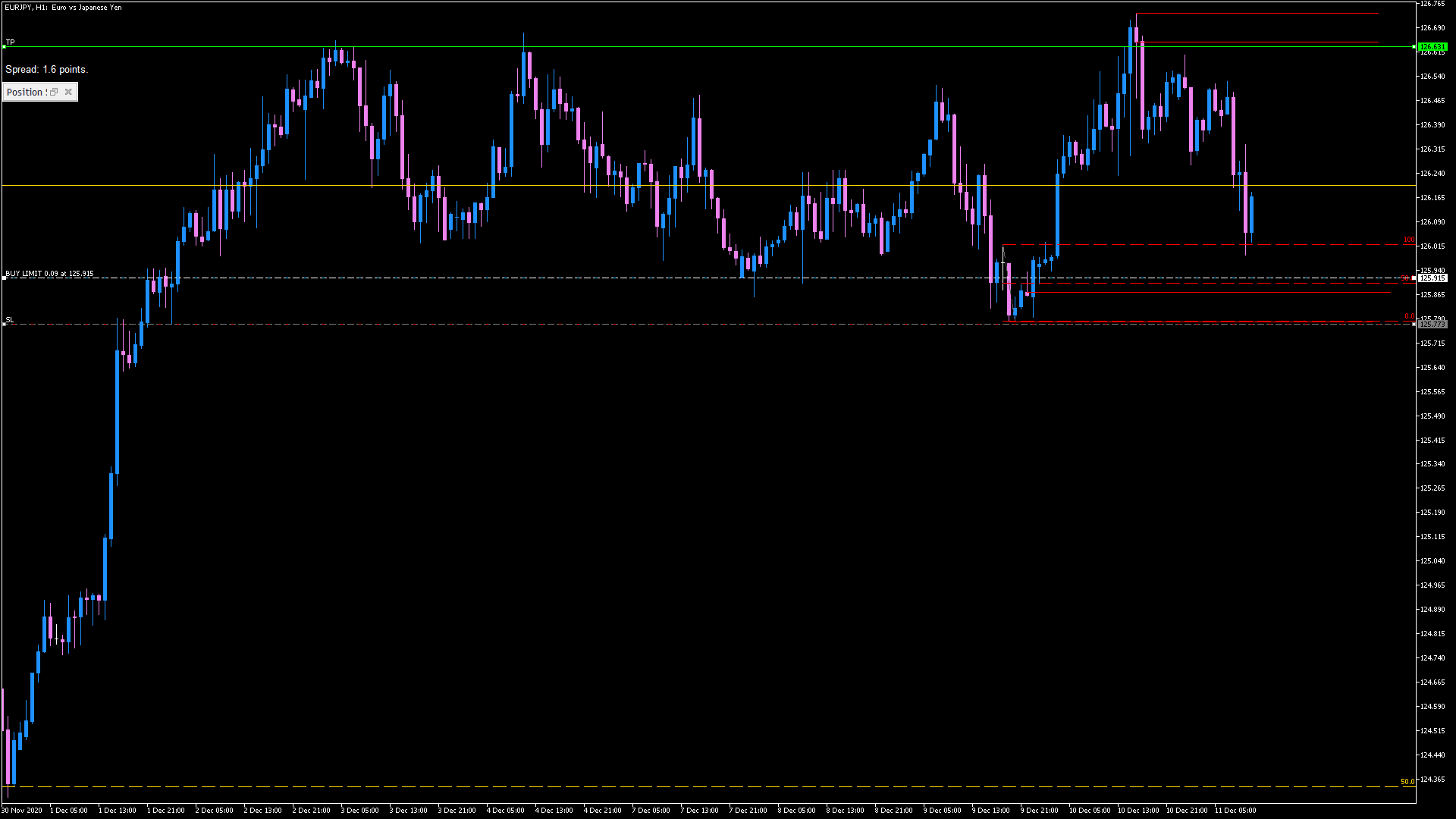Click the orange 50.0 label near bottom
This screenshot has height=819, width=1456.
[x=1407, y=782]
